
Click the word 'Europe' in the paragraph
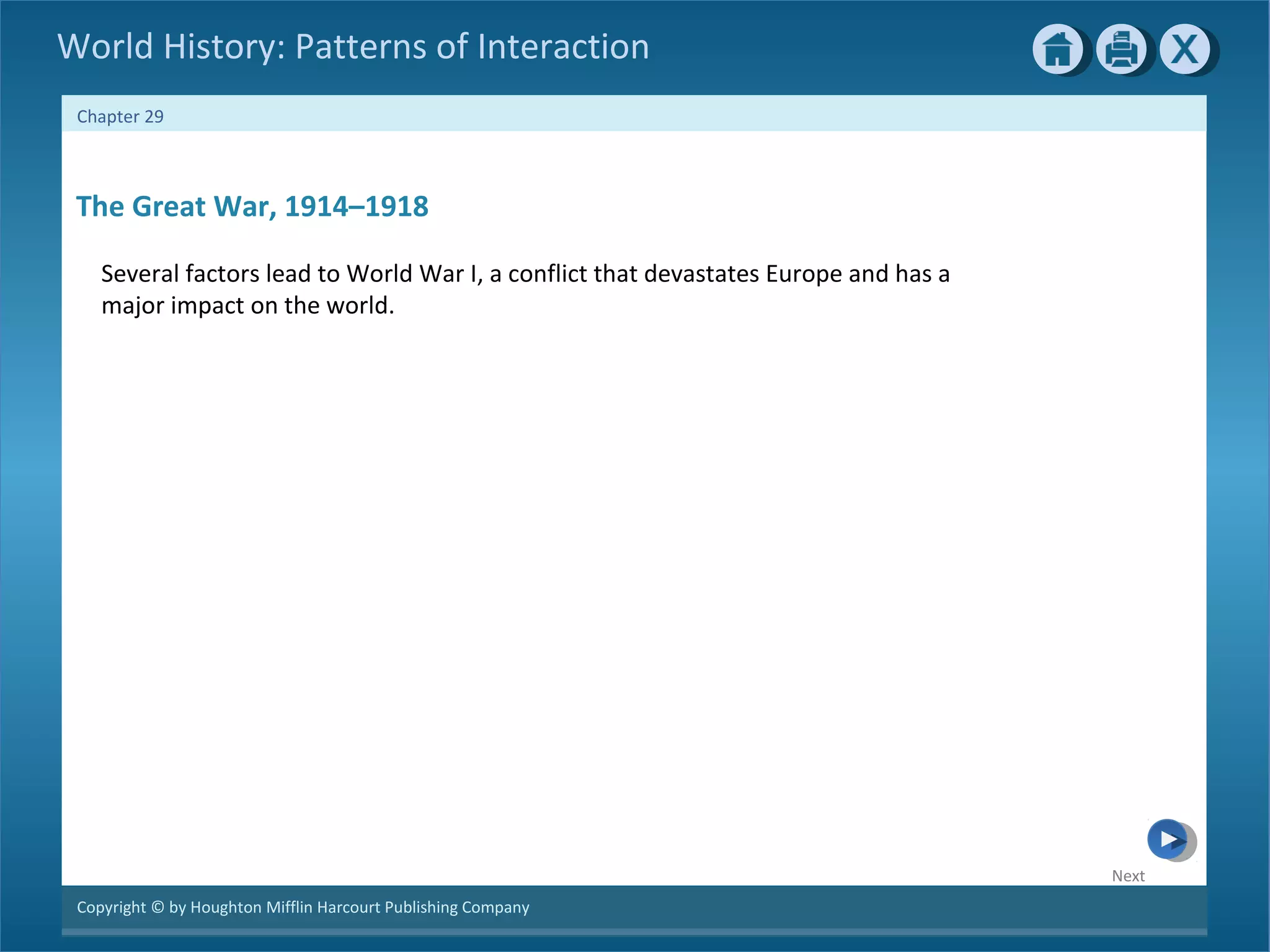coord(803,274)
